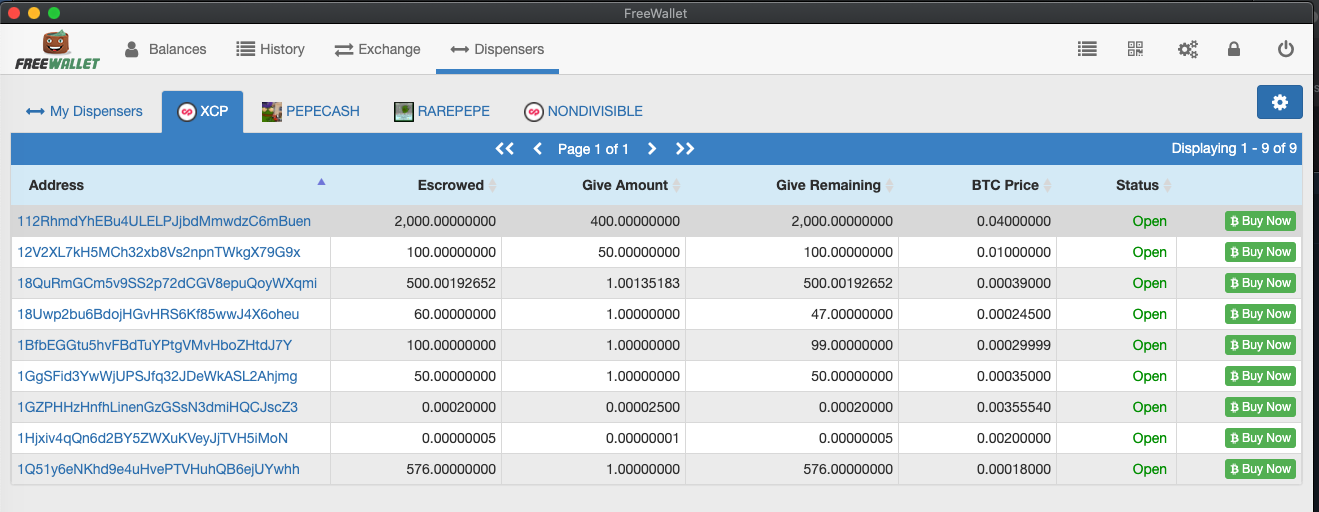Buy Now from dispenser 1BfbEGGtu5hvFBdTuYPtgVMvHboZHtdJ7Y
This screenshot has height=512, width=1319.
[1260, 345]
